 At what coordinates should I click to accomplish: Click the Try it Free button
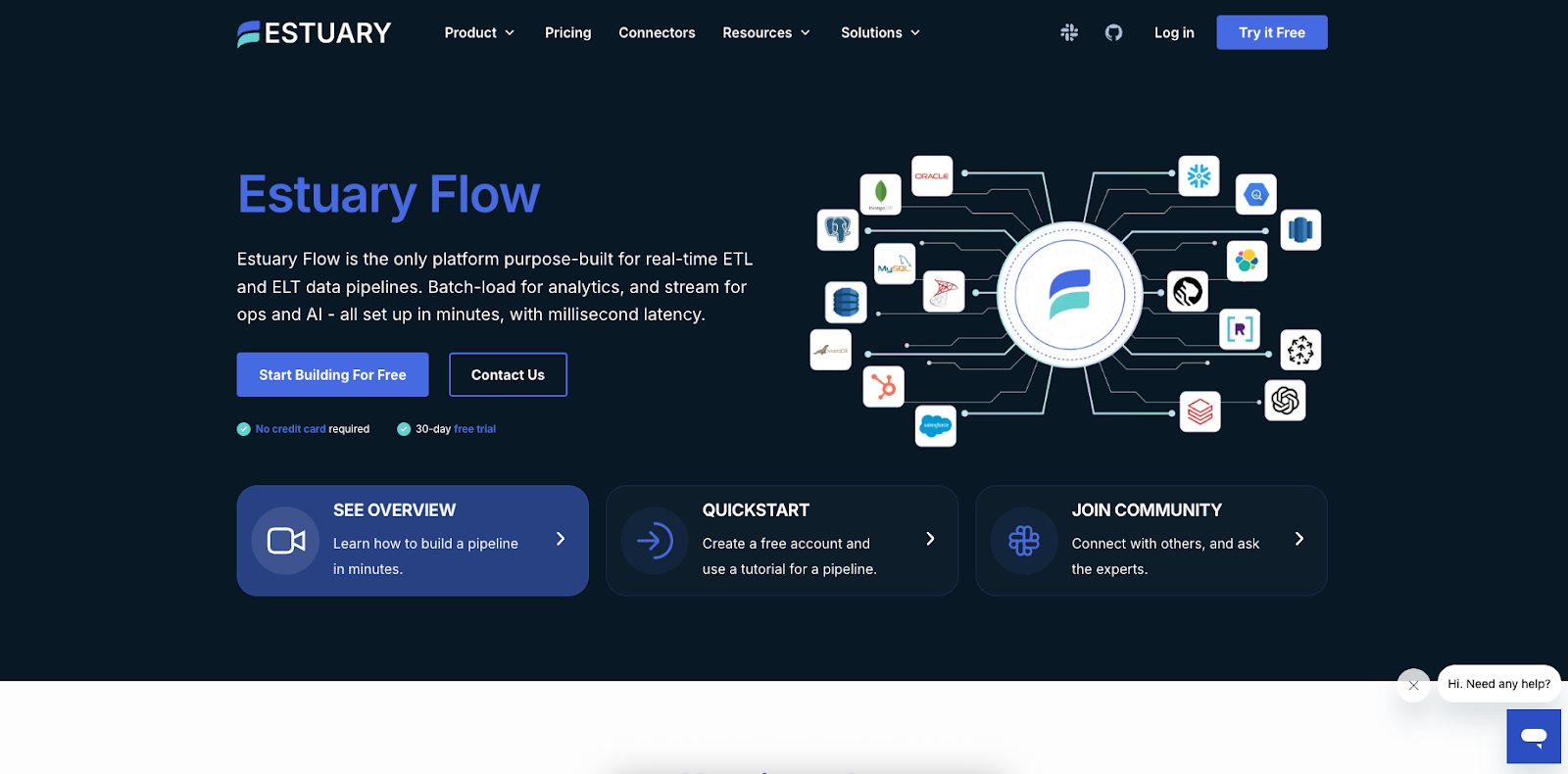coord(1272,32)
